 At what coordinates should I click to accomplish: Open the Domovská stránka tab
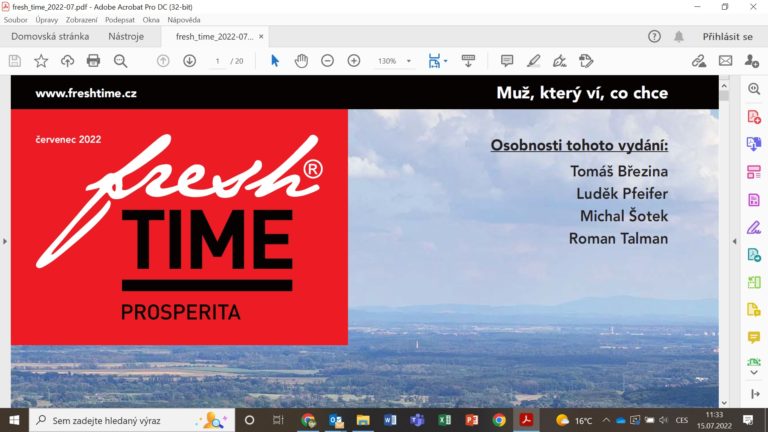coord(50,37)
